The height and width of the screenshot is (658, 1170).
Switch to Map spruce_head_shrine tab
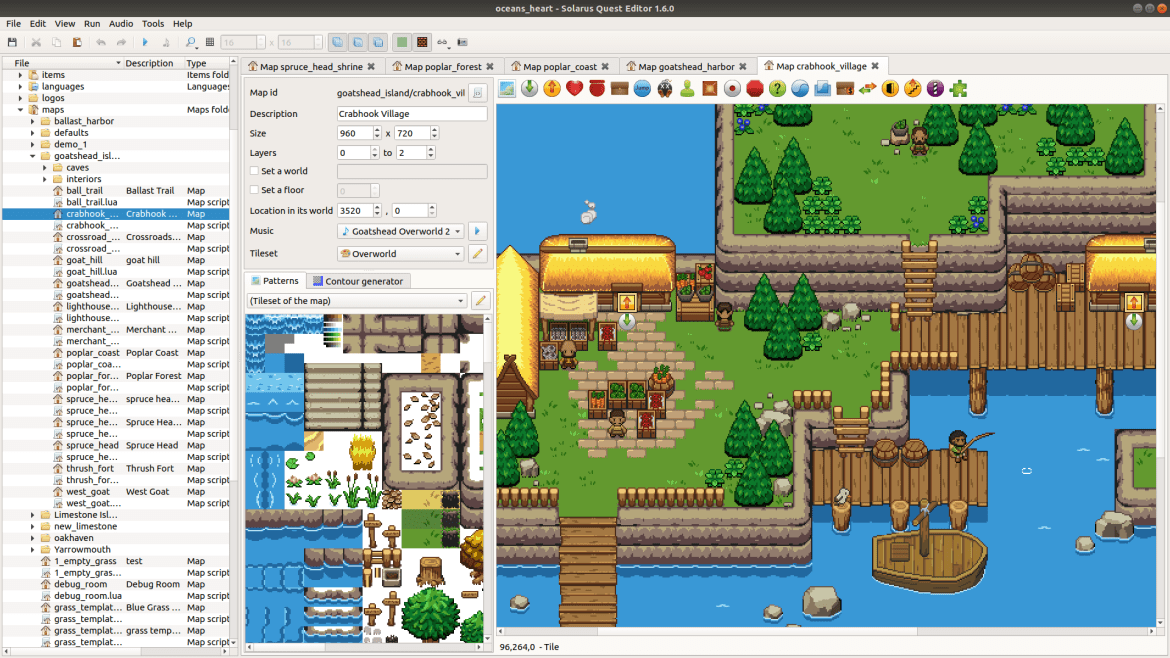click(311, 66)
